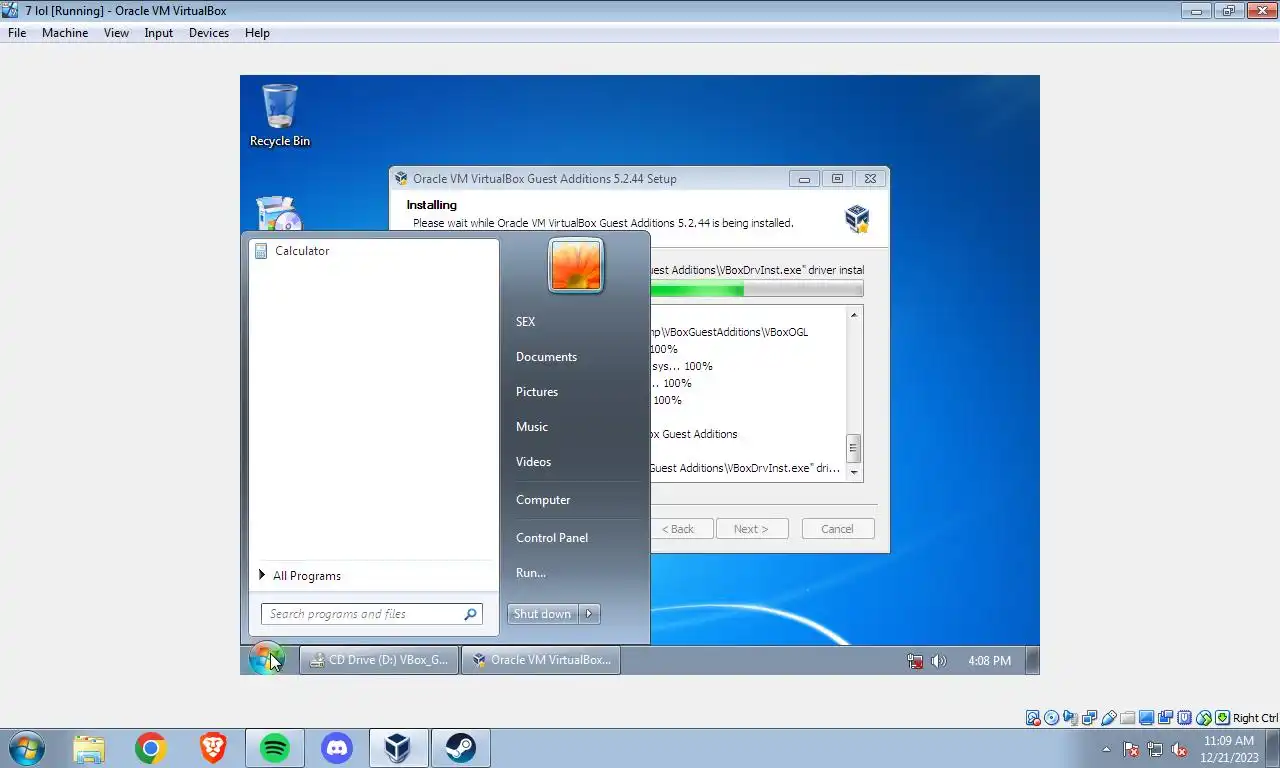The width and height of the screenshot is (1280, 768).
Task: Click the optical disc status icon
Action: (1051, 718)
